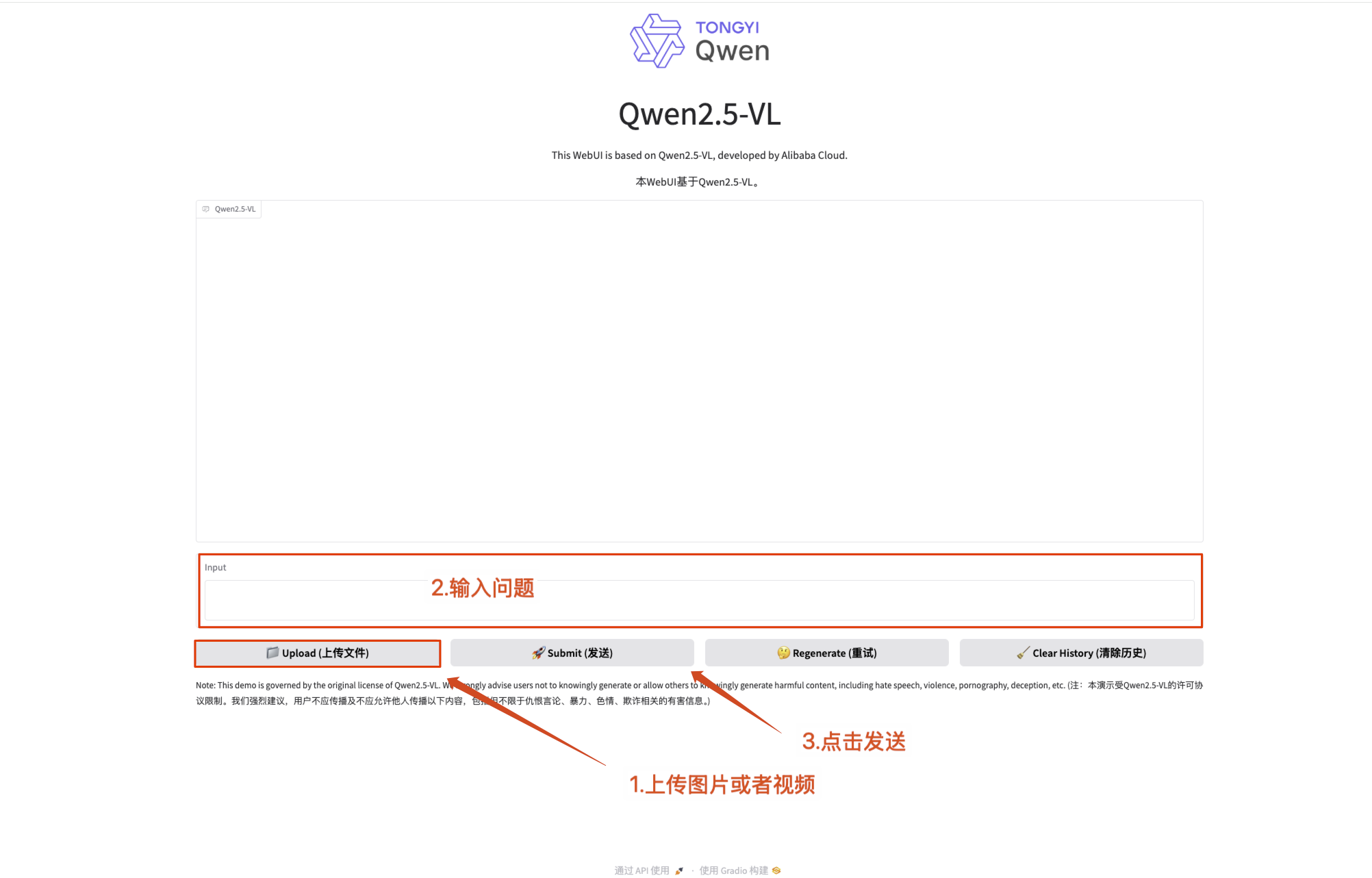
Task: Open the 通过 API 使用 footer link
Action: pos(641,870)
